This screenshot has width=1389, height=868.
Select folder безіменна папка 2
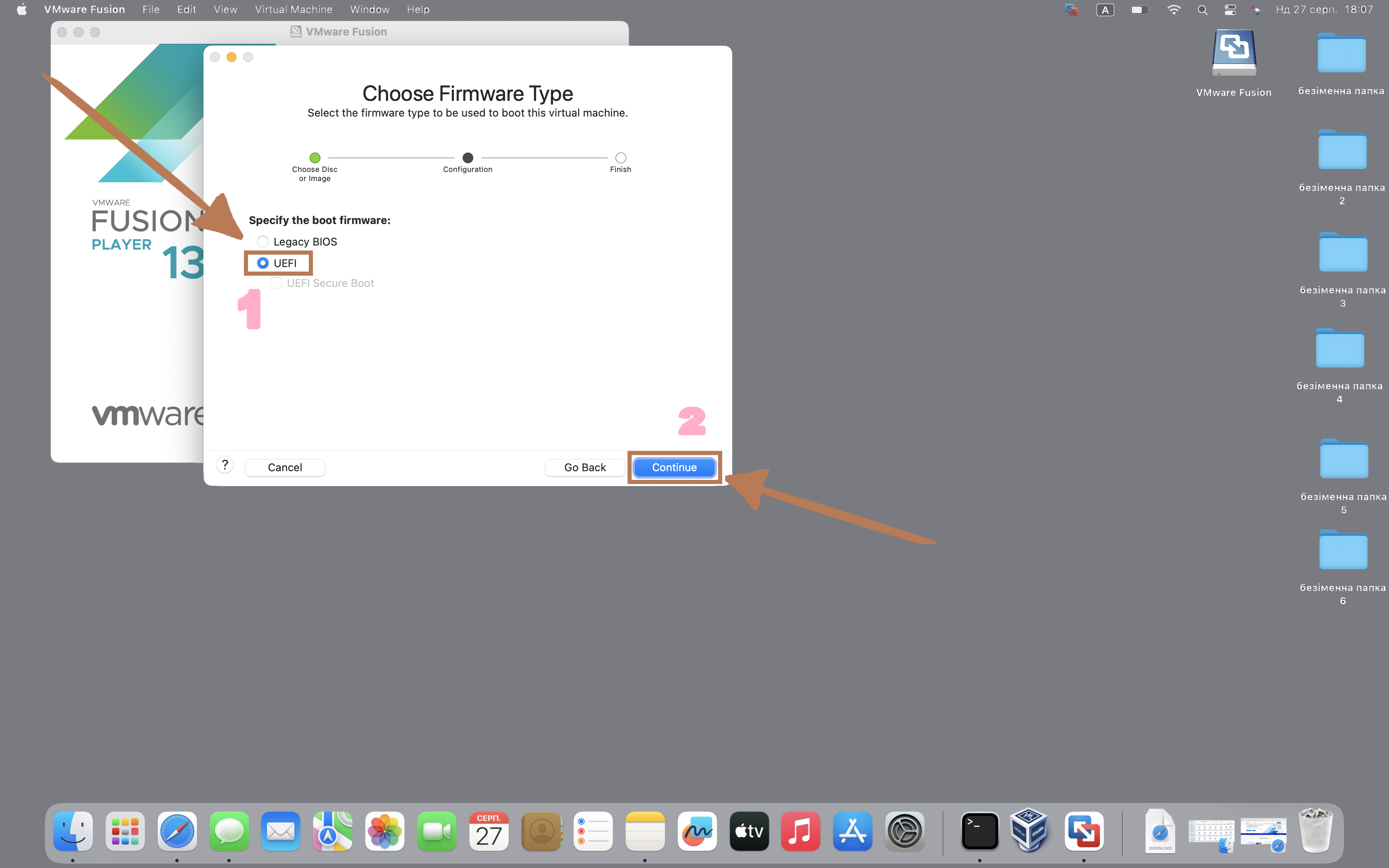(x=1343, y=150)
